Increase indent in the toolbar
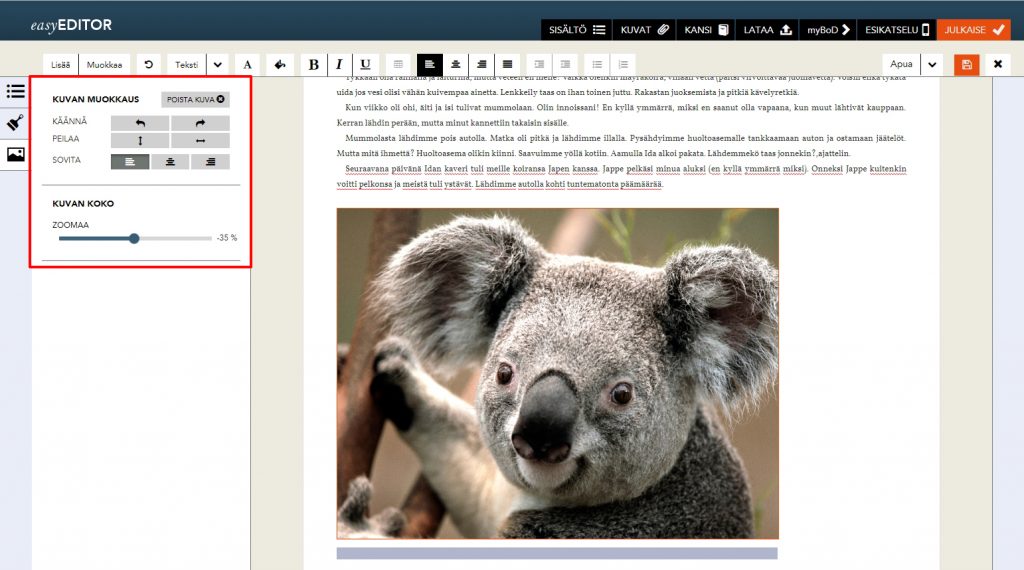 pos(565,65)
